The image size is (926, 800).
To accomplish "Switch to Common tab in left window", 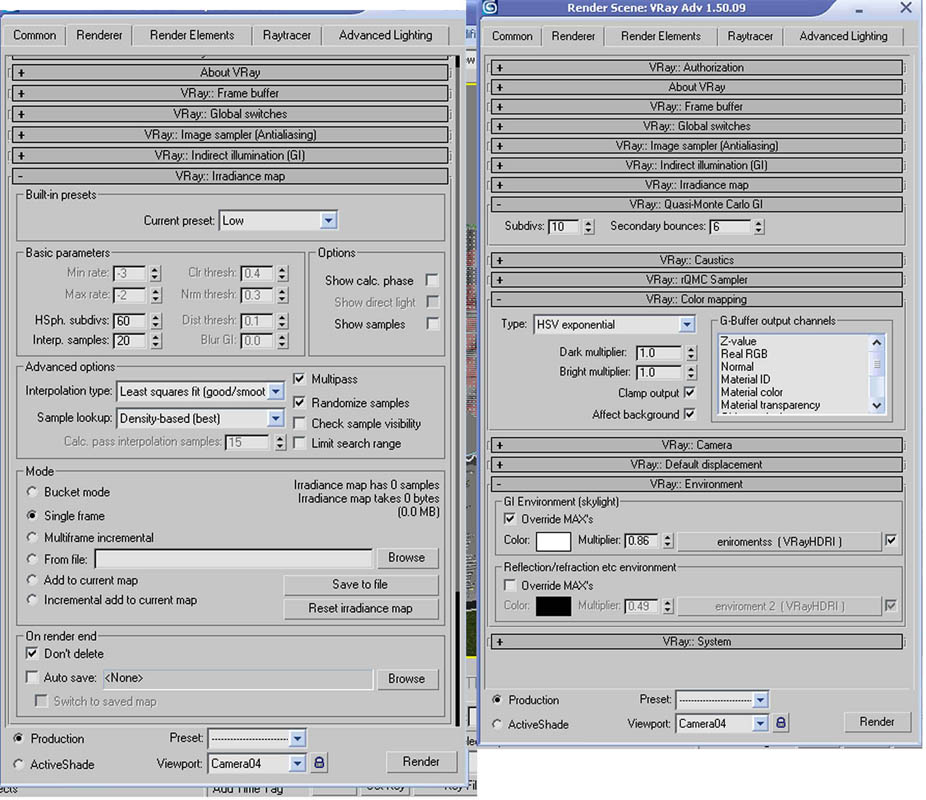I will click(x=34, y=35).
